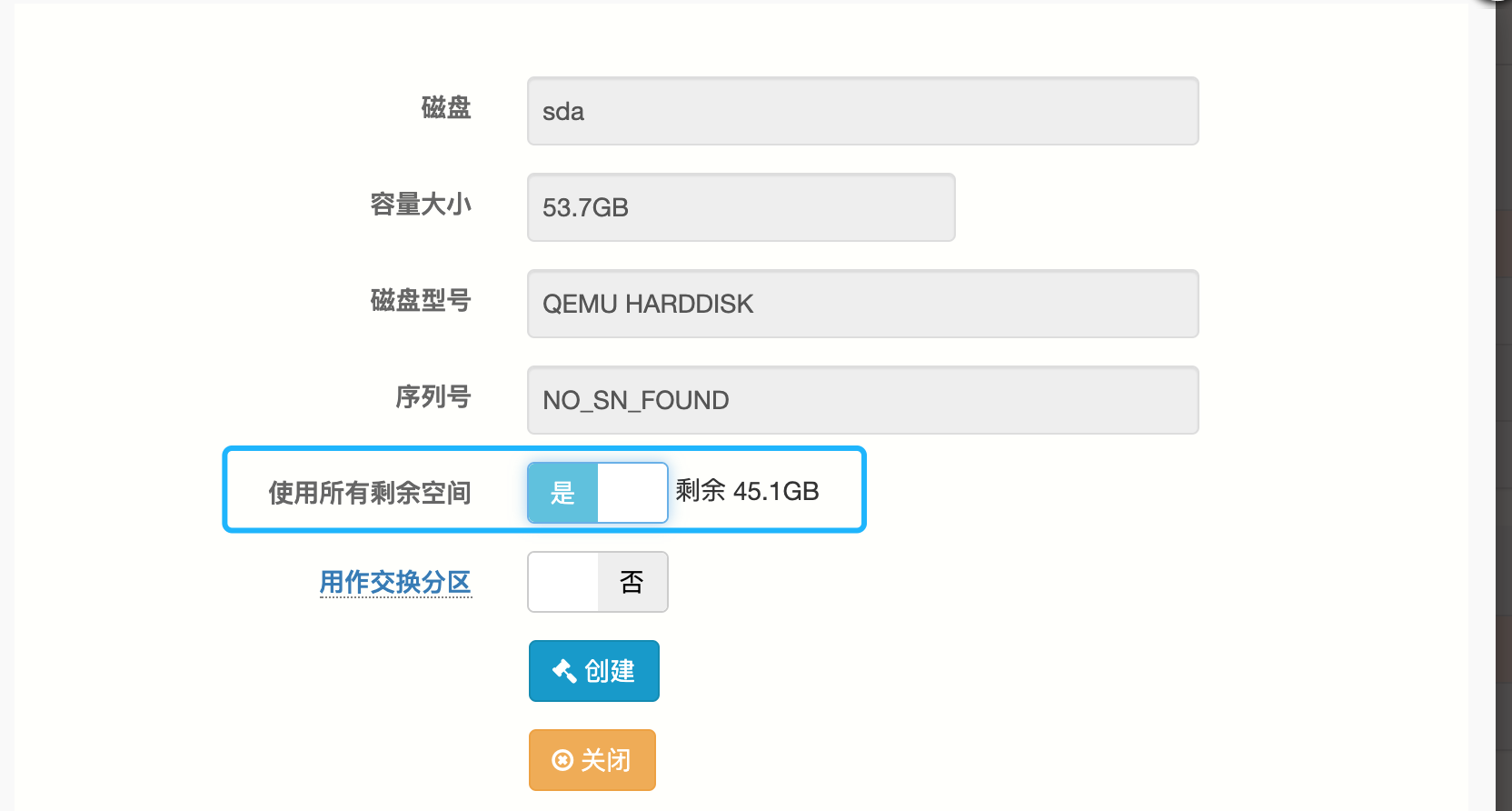The image size is (1512, 811).
Task: Toggle the 使用所有剩余空间 switch
Action: [597, 493]
